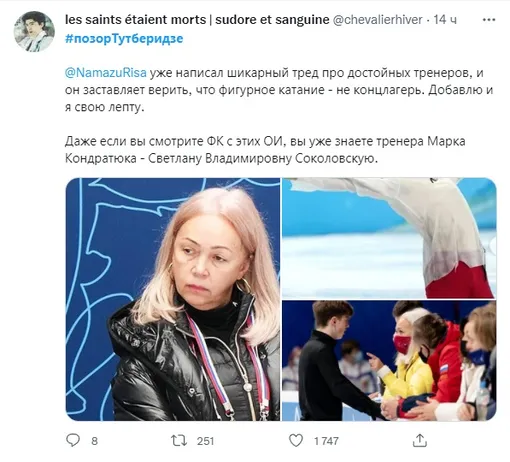Open the author's profile avatar
The height and width of the screenshot is (462, 510).
pos(34,31)
